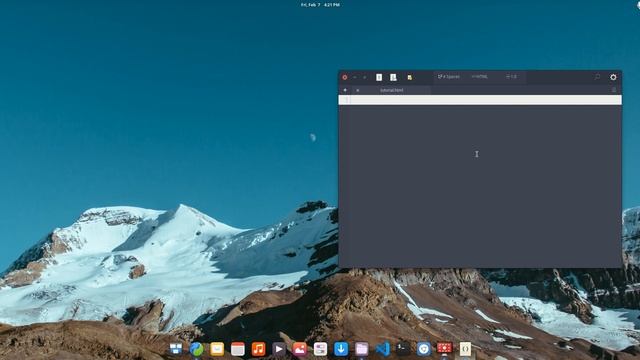Screen dimensions: 640x360
Task: Click inside the empty dark editor area
Action: pyautogui.click(x=480, y=186)
